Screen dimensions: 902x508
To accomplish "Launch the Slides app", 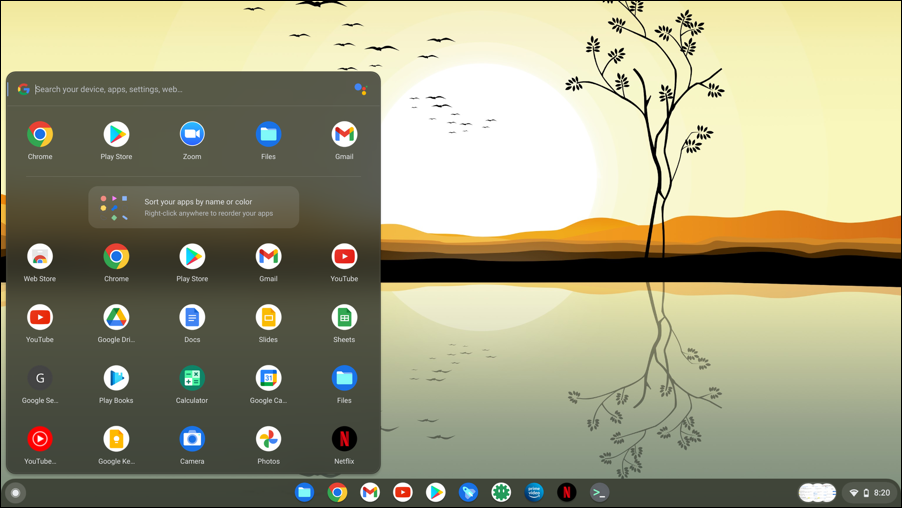I will (x=268, y=318).
